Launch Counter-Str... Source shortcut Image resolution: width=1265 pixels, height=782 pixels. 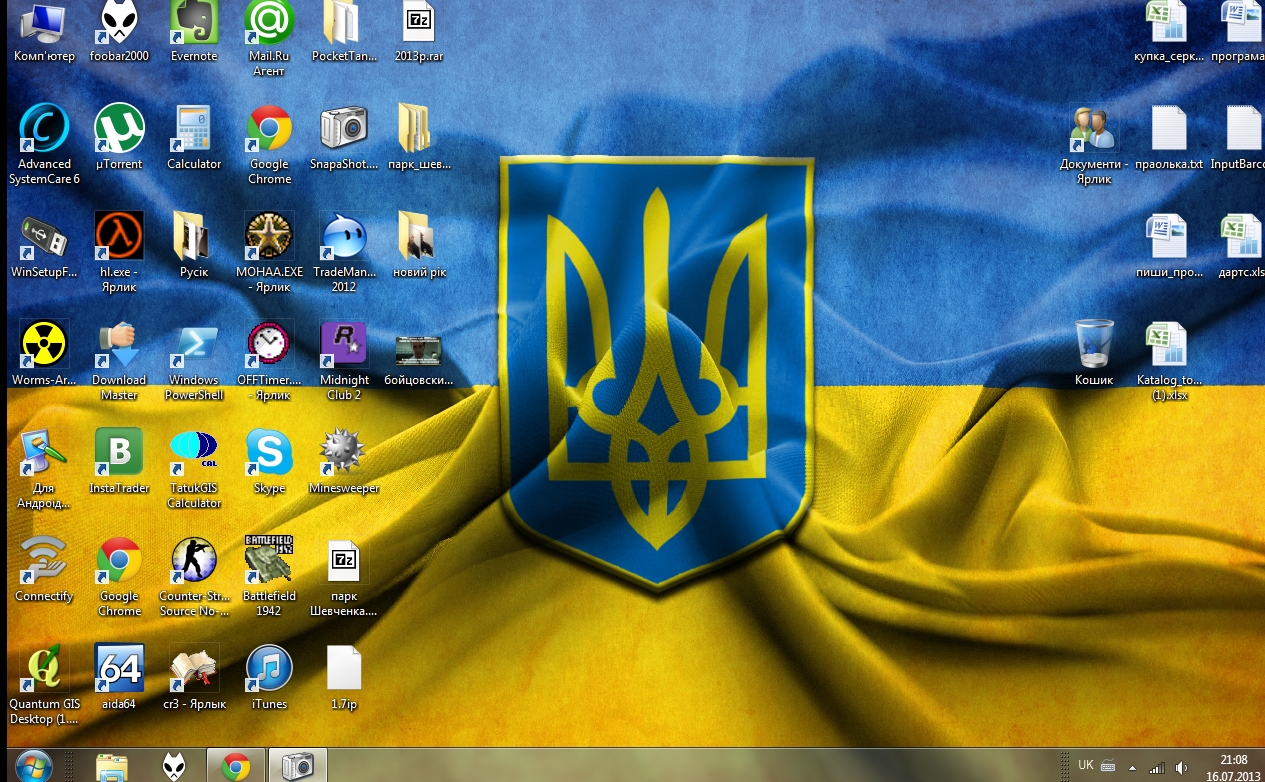pyautogui.click(x=194, y=576)
